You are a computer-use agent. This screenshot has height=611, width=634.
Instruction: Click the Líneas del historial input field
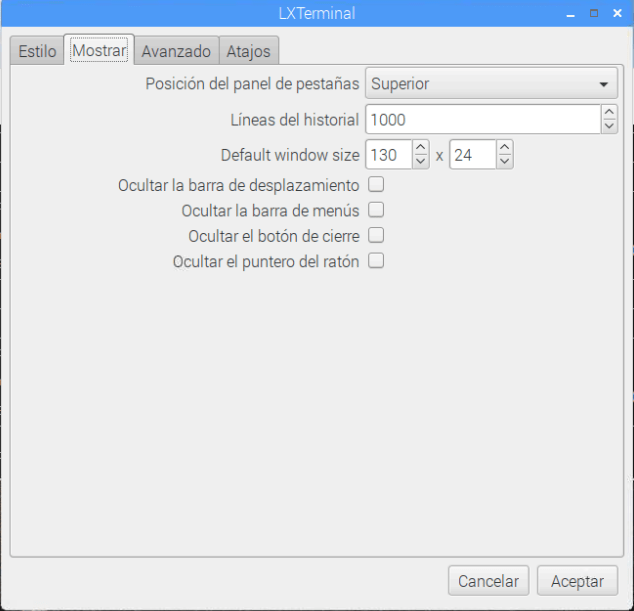tap(483, 119)
